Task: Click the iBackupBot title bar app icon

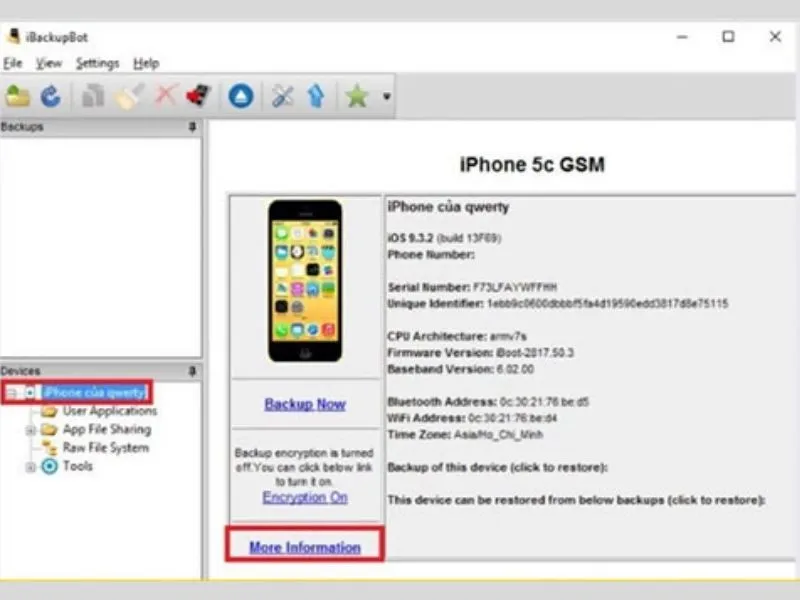Action: pyautogui.click(x=14, y=37)
